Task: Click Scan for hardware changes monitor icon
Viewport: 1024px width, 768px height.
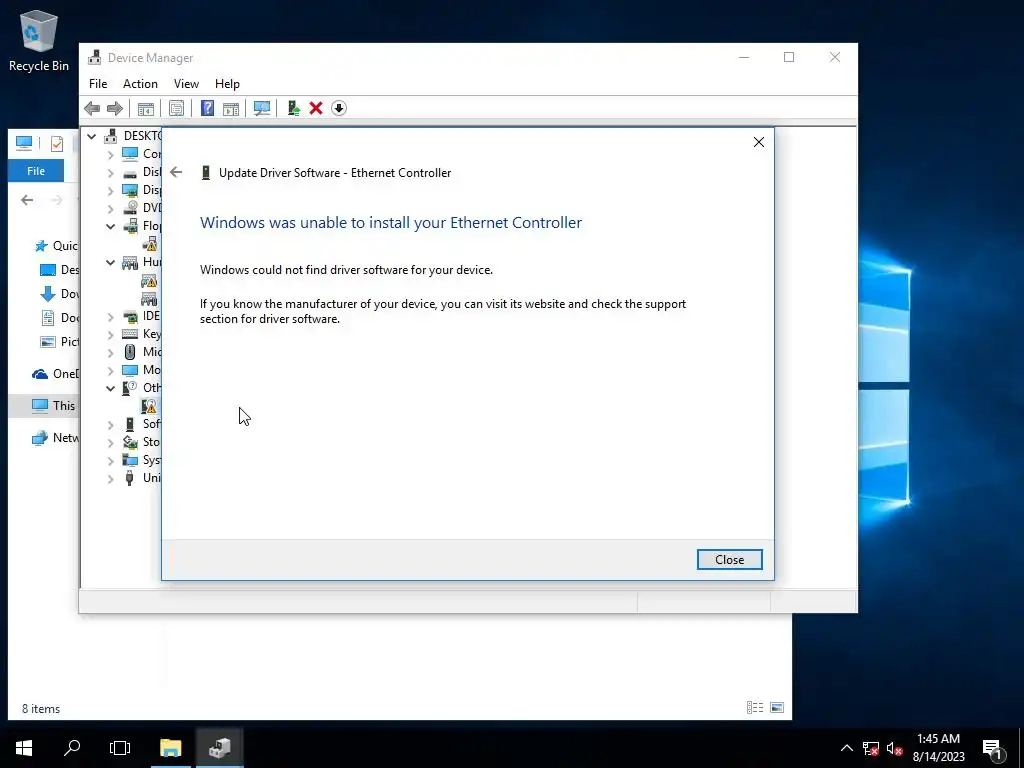Action: (x=262, y=108)
